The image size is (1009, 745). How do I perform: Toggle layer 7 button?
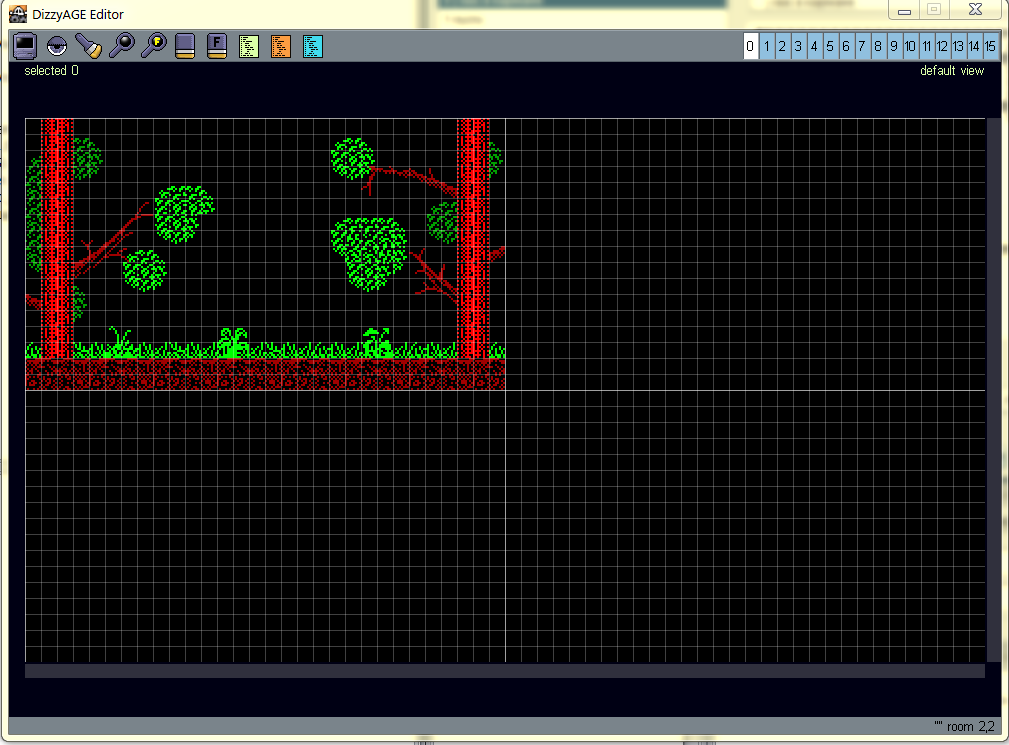tap(862, 46)
